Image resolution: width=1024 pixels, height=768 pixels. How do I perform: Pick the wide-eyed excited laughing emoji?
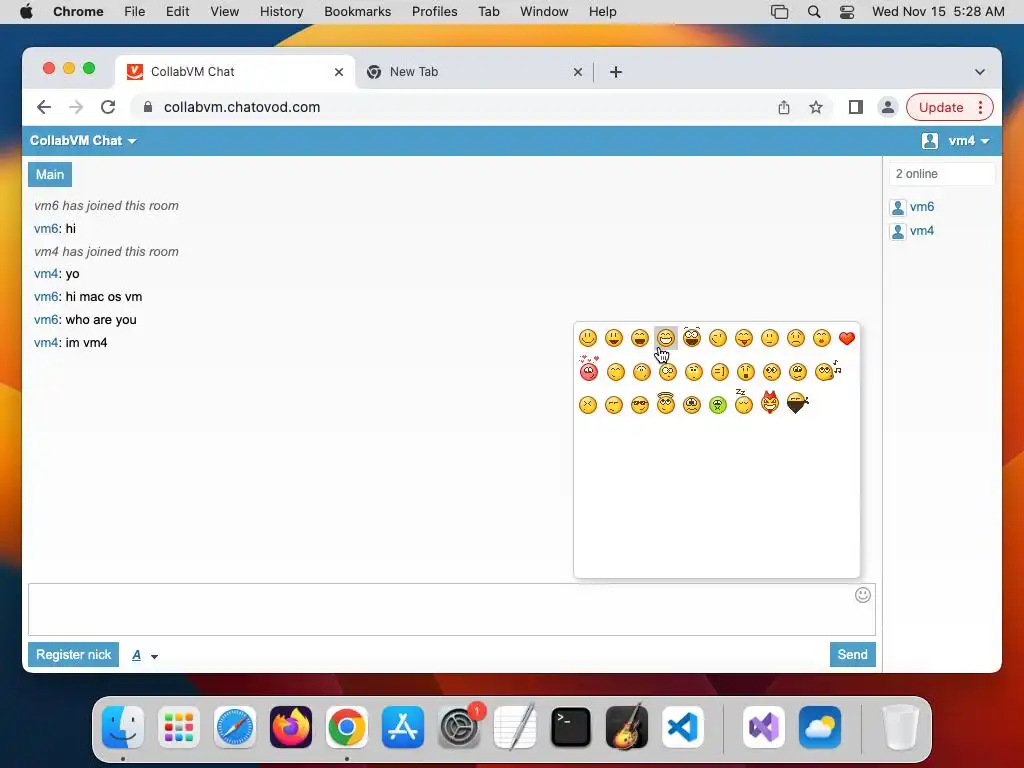692,337
